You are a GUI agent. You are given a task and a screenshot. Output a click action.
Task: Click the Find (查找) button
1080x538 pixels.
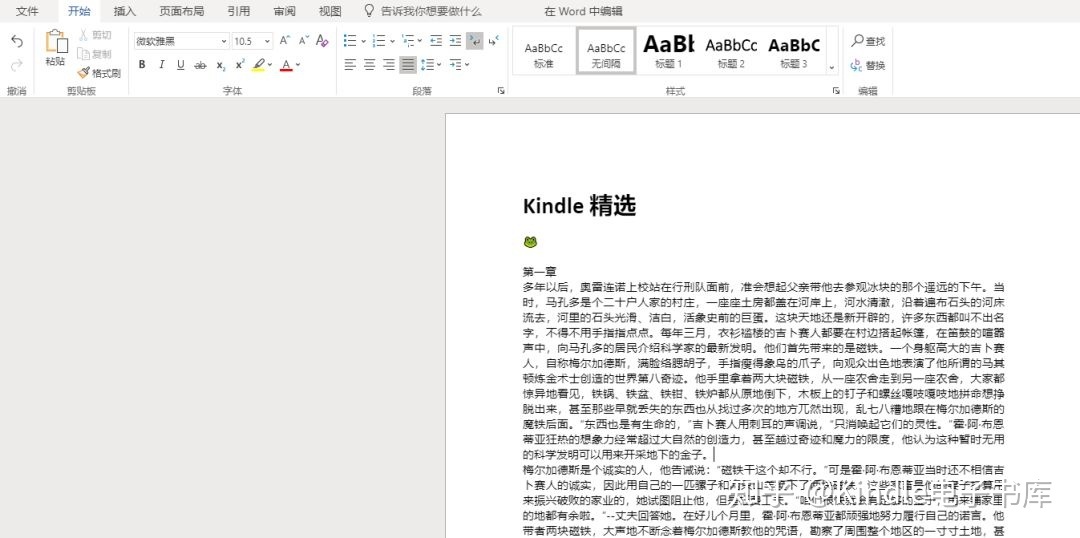868,41
